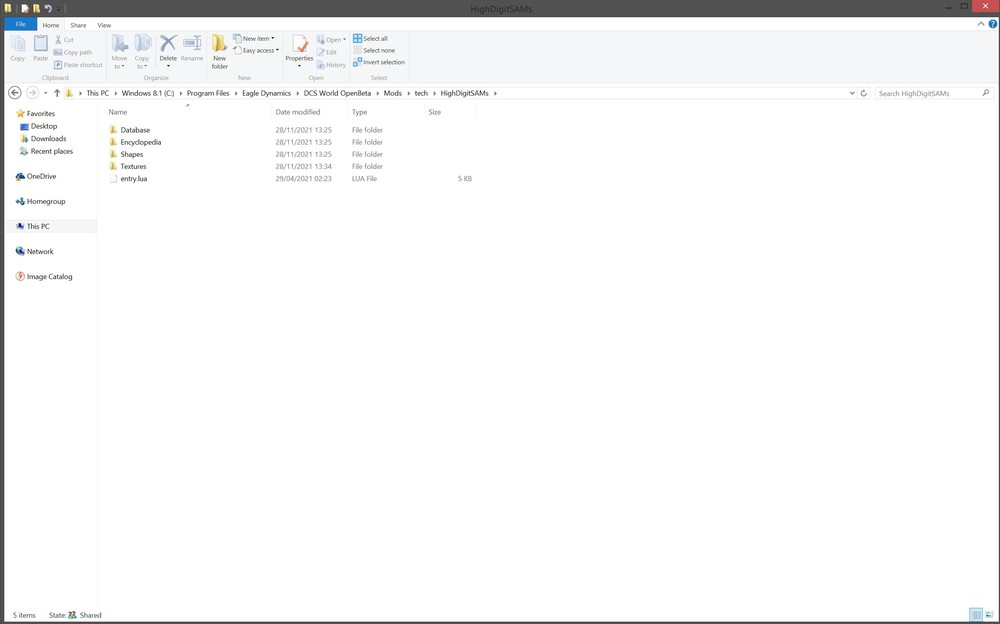Click the Delete X icon
Screen dimensions: 1000x624
(168, 43)
